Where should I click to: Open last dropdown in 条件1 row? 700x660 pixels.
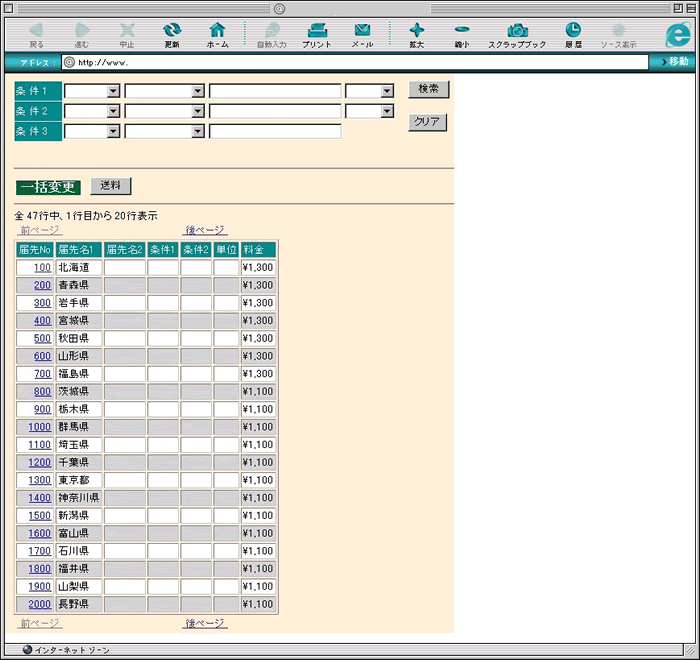tap(370, 91)
